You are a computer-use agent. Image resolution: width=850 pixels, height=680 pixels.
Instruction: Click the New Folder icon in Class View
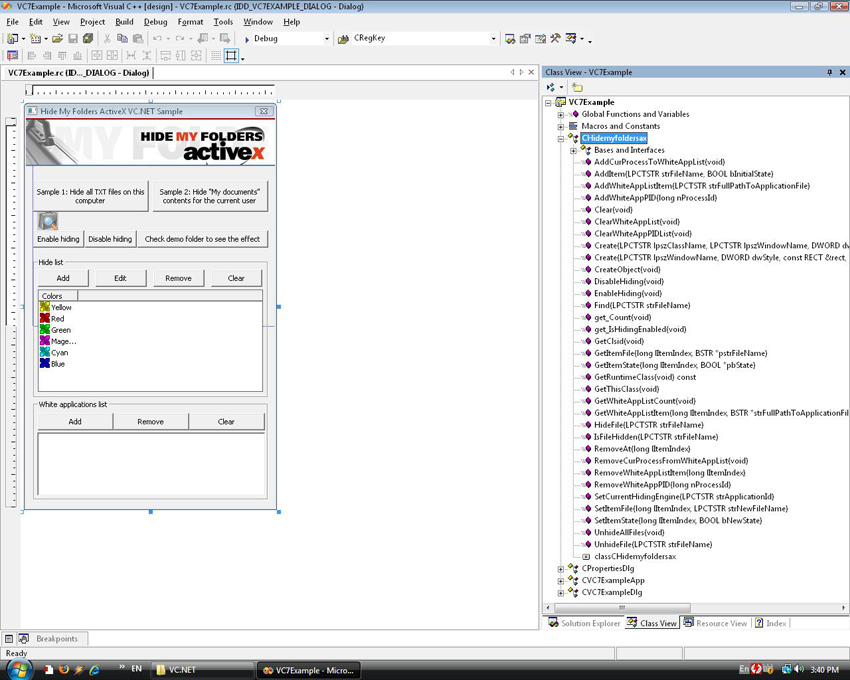(x=577, y=87)
